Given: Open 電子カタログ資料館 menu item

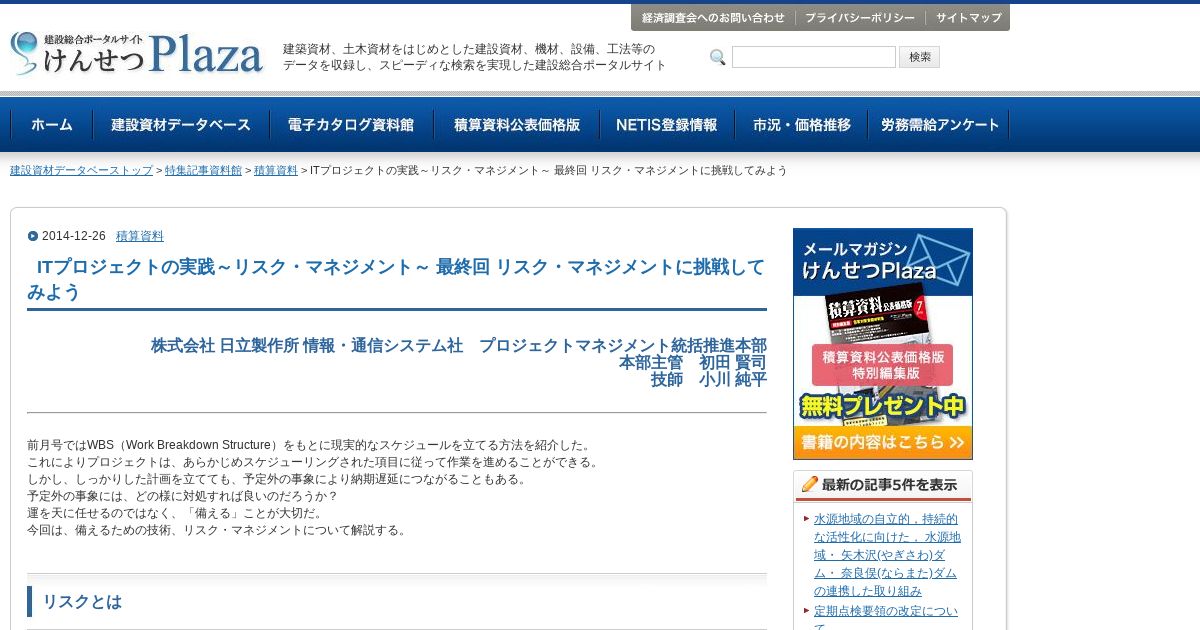Looking at the screenshot, I should pyautogui.click(x=351, y=125).
